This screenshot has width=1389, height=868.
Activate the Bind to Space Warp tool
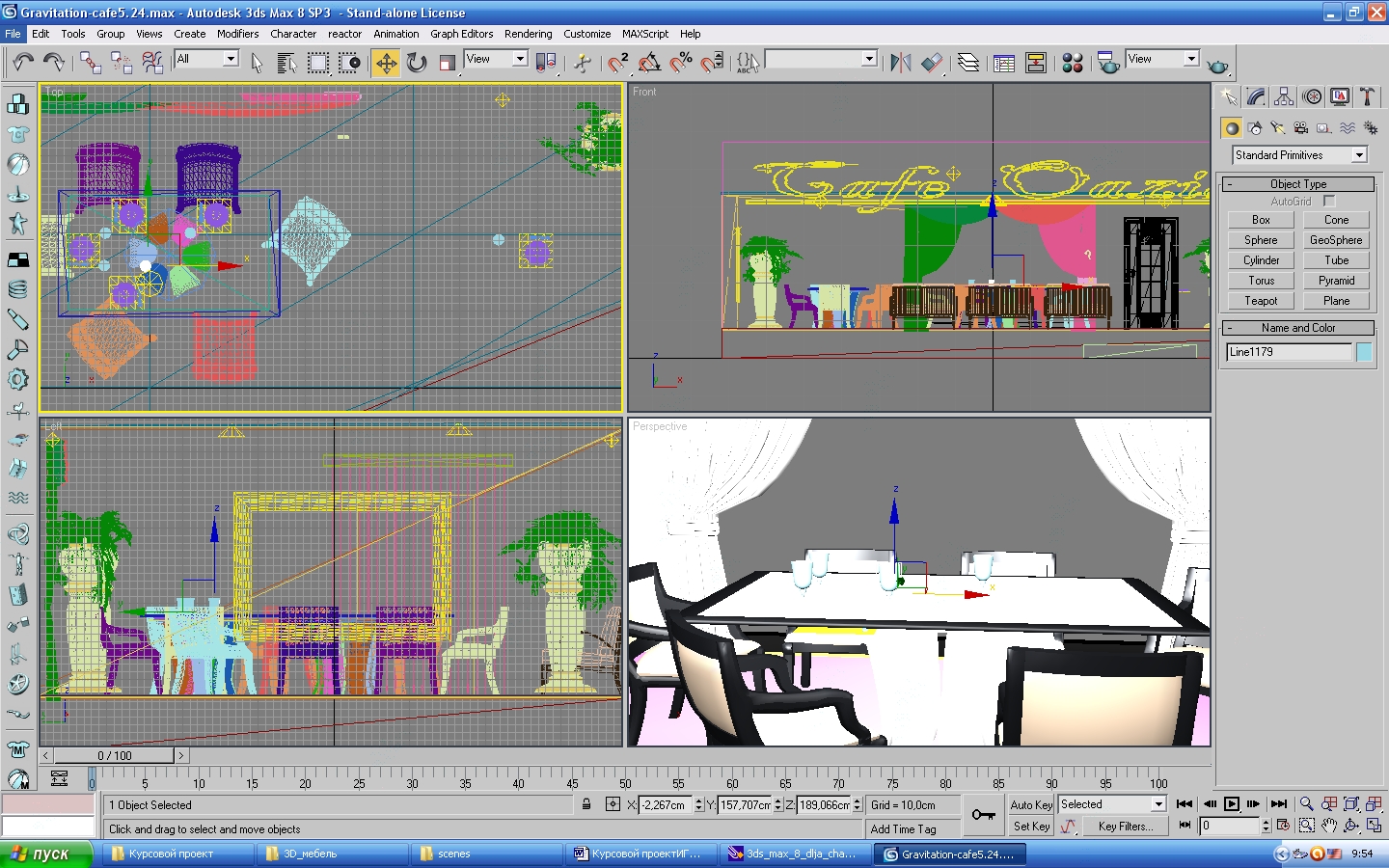[x=152, y=63]
